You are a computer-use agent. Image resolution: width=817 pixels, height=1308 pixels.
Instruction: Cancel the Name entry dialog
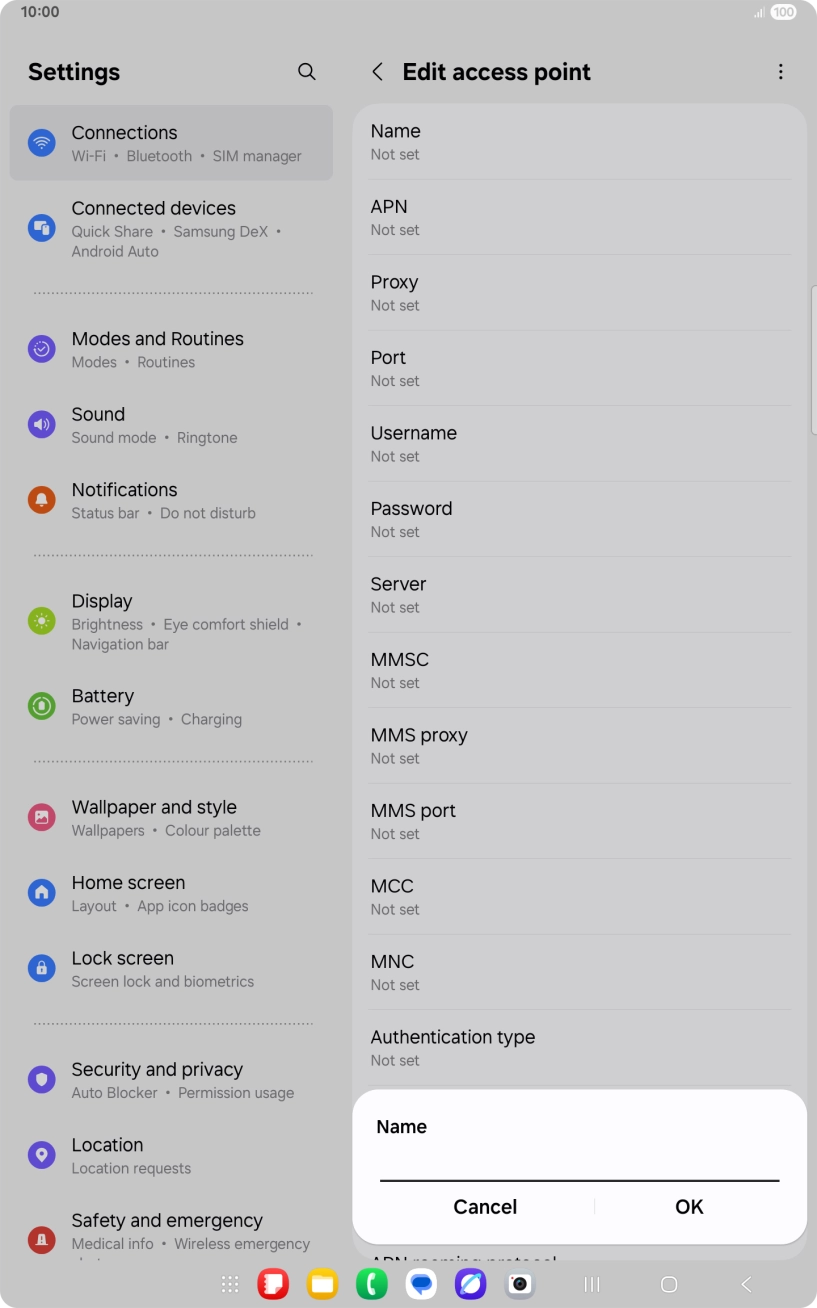(485, 1207)
